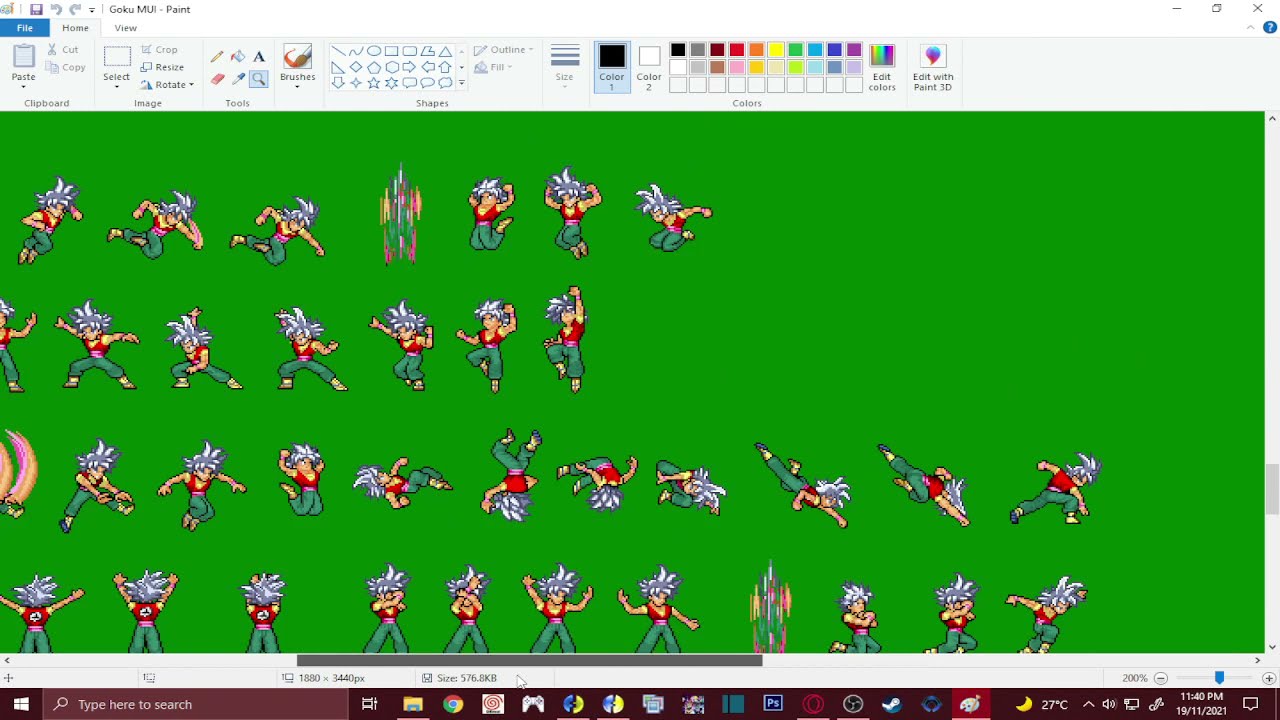Image resolution: width=1280 pixels, height=720 pixels.
Task: Choose the Curve shape
Action: pos(356,51)
